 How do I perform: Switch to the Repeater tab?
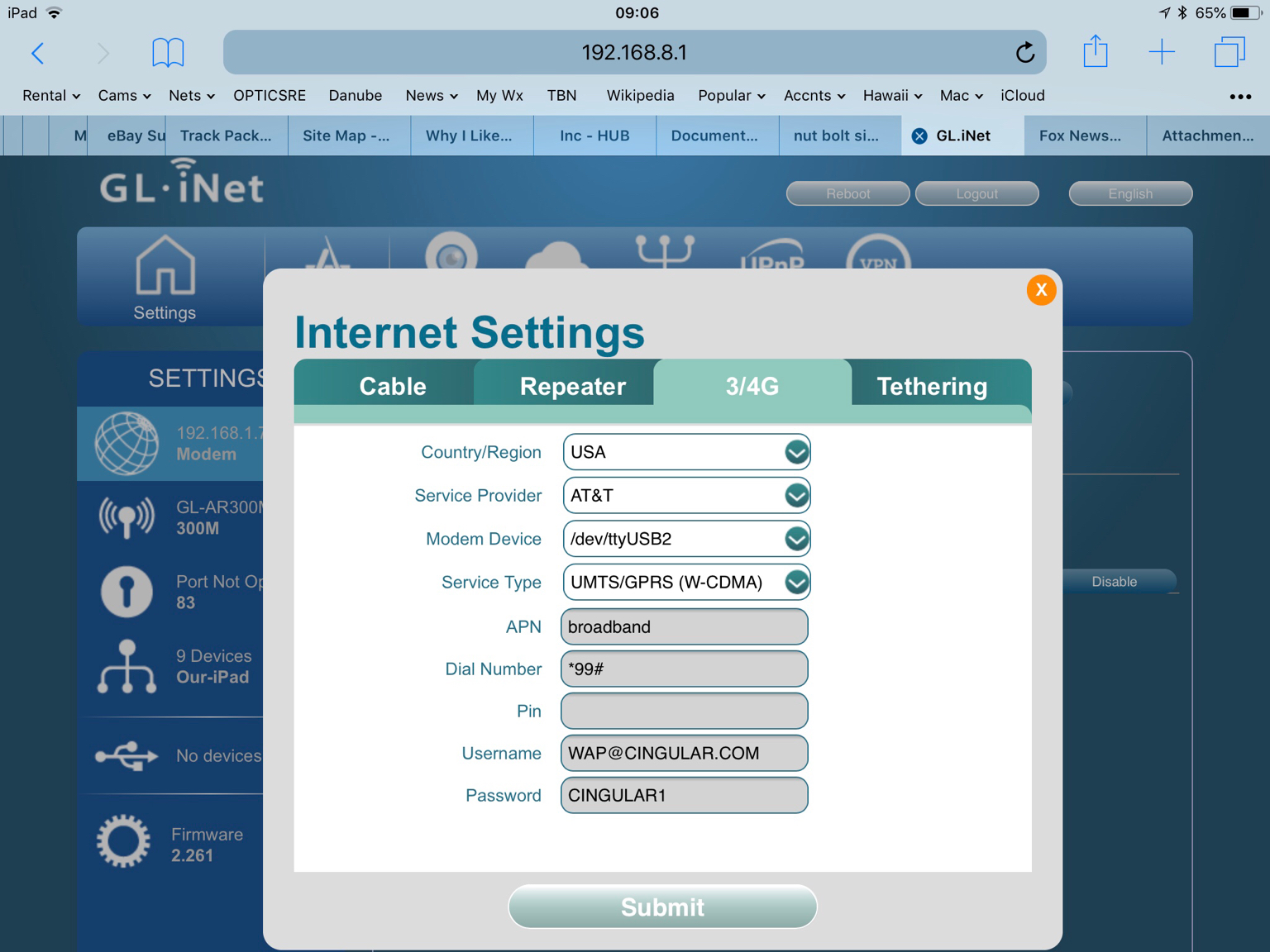pyautogui.click(x=572, y=386)
